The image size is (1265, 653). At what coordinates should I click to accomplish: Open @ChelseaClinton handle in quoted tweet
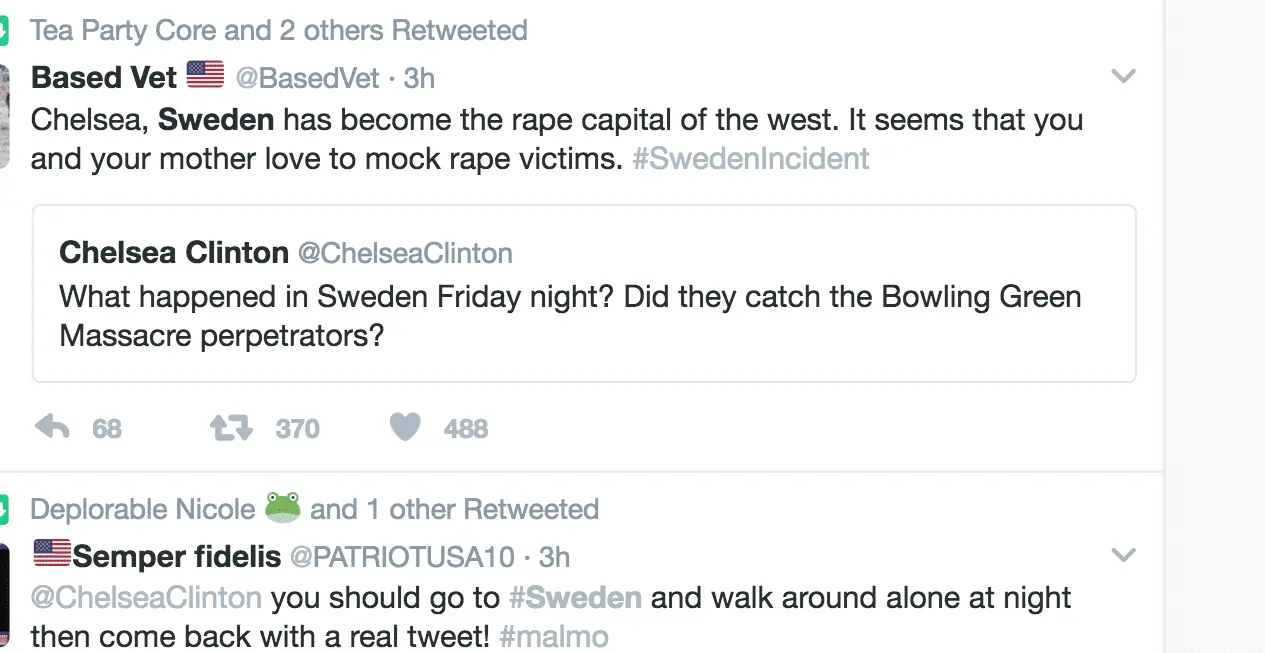coord(405,253)
